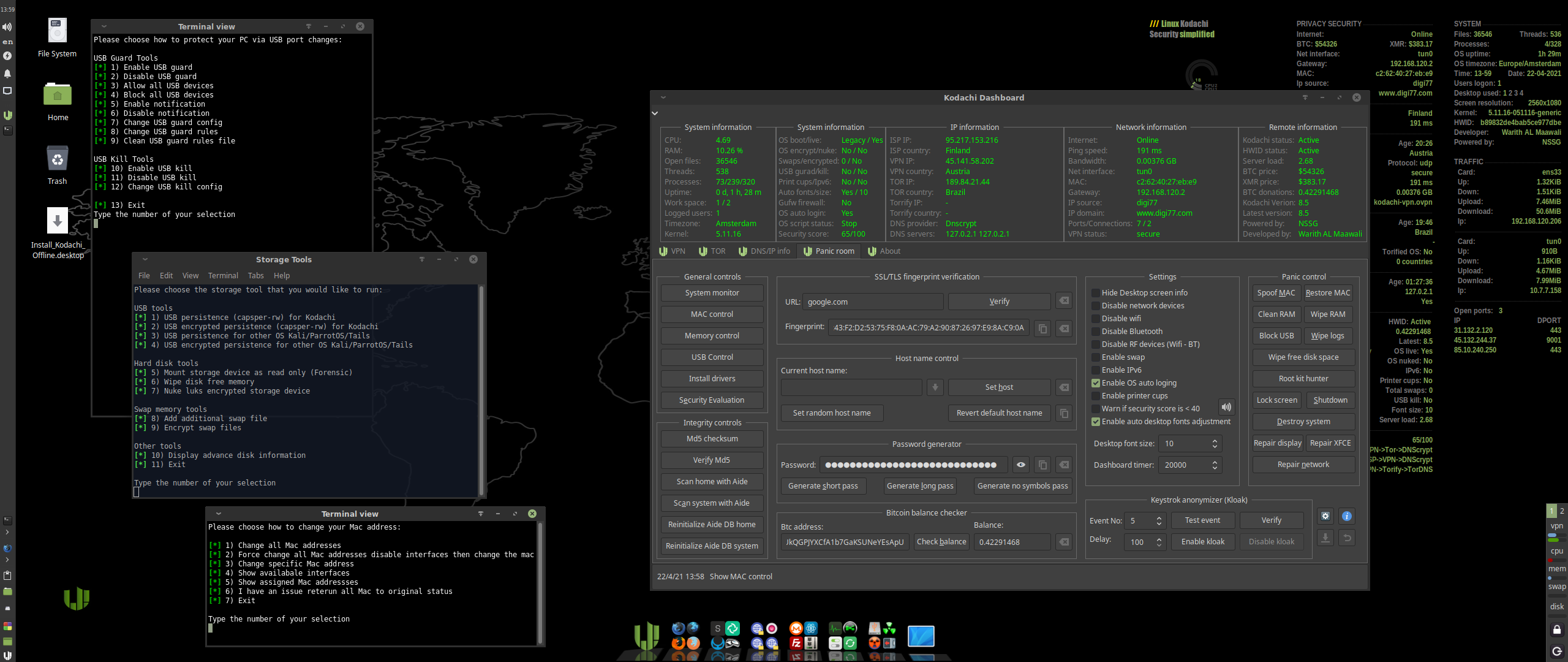1568x662 pixels.
Task: Click the Kodachi shield logo in dock
Action: coord(646,636)
